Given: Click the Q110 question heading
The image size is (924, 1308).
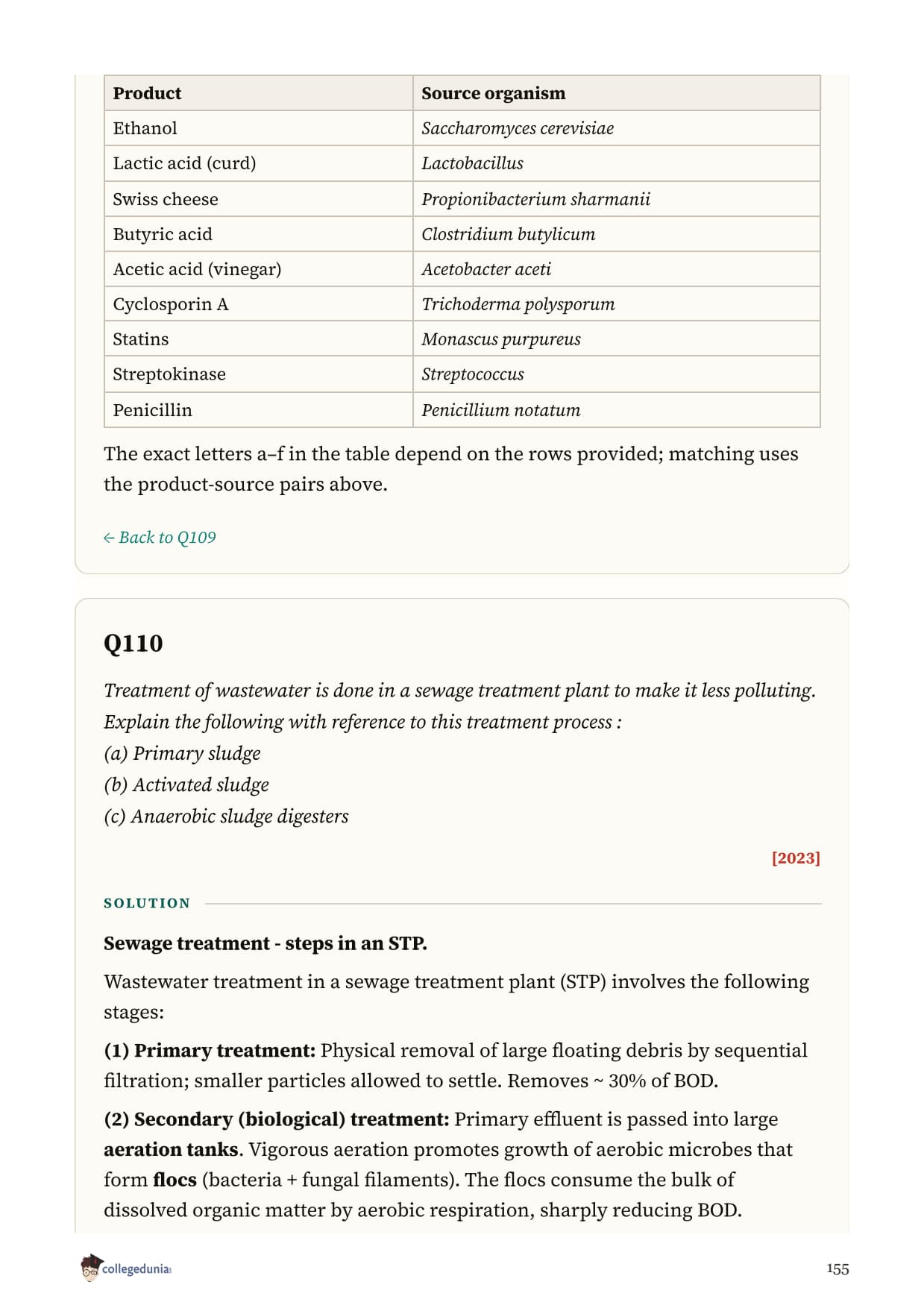Looking at the screenshot, I should [133, 643].
